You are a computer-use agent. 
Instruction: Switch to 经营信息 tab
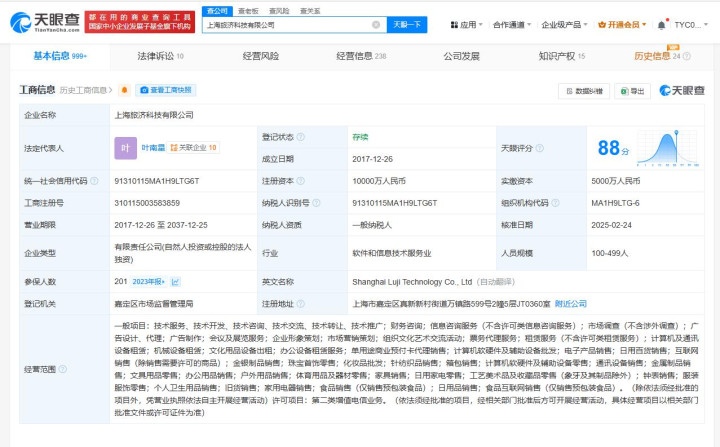point(361,56)
